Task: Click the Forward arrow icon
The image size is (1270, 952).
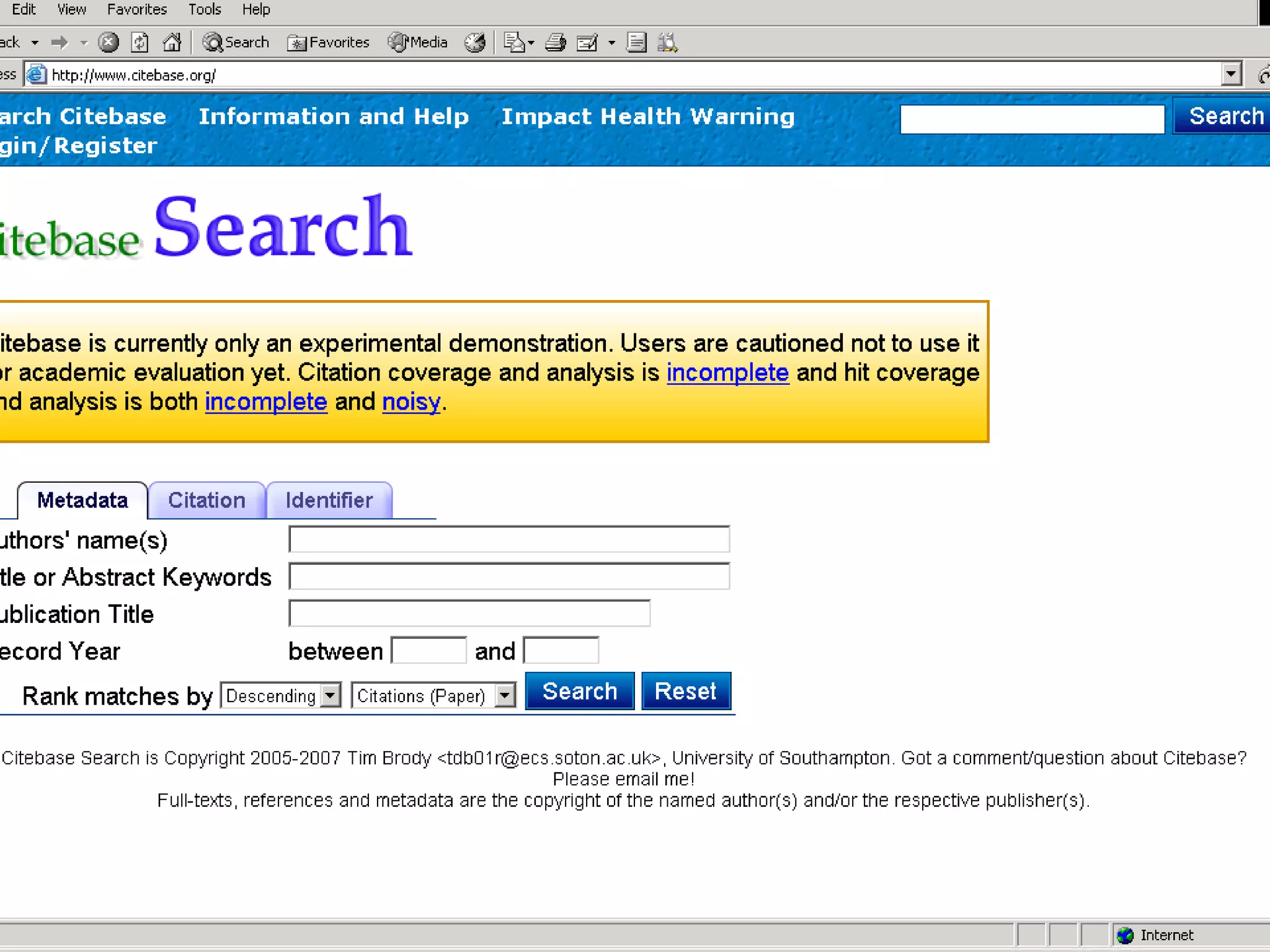Action: 60,42
